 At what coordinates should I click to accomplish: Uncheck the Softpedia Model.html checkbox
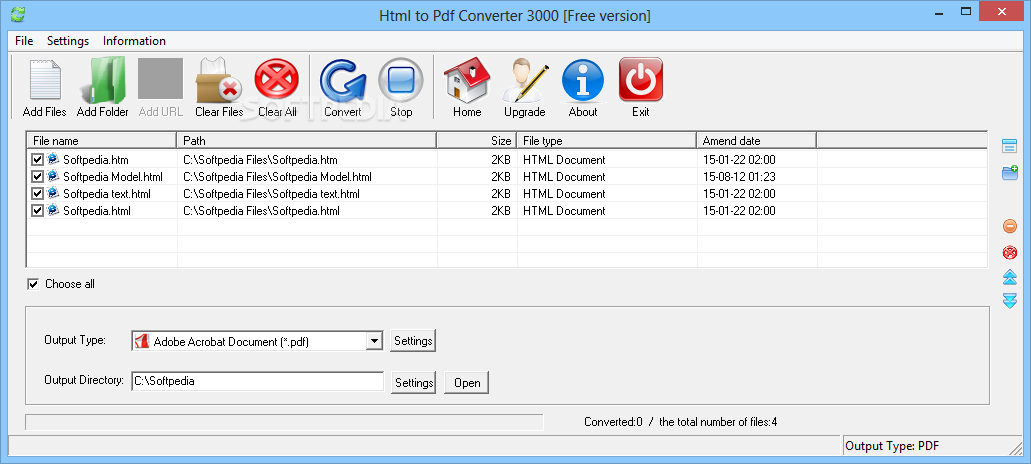(x=37, y=177)
